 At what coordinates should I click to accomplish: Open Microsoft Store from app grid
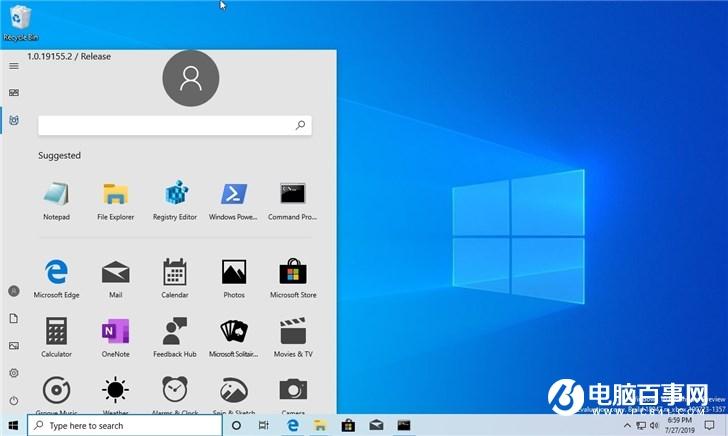point(292,279)
